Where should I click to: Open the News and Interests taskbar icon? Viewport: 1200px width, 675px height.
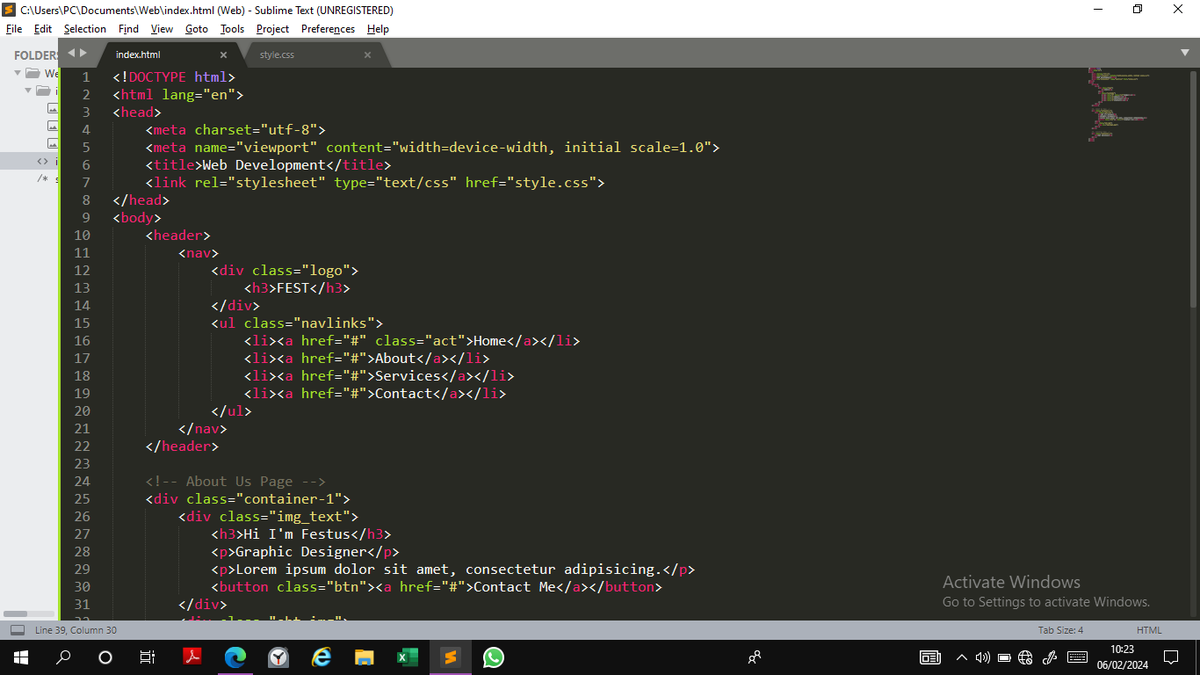coord(930,657)
